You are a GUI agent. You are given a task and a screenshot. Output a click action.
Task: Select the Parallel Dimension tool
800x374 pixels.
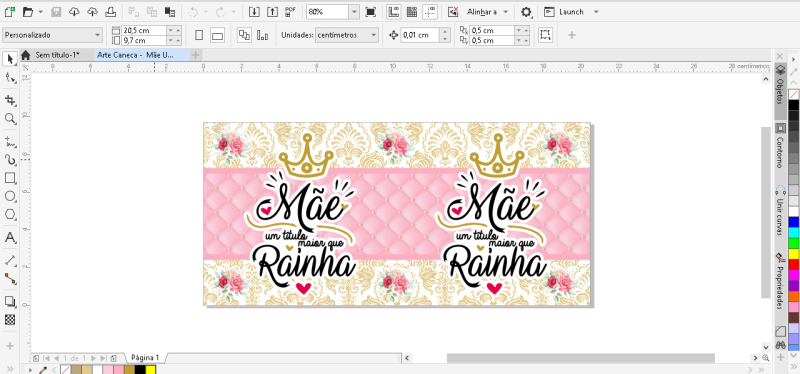(x=10, y=260)
